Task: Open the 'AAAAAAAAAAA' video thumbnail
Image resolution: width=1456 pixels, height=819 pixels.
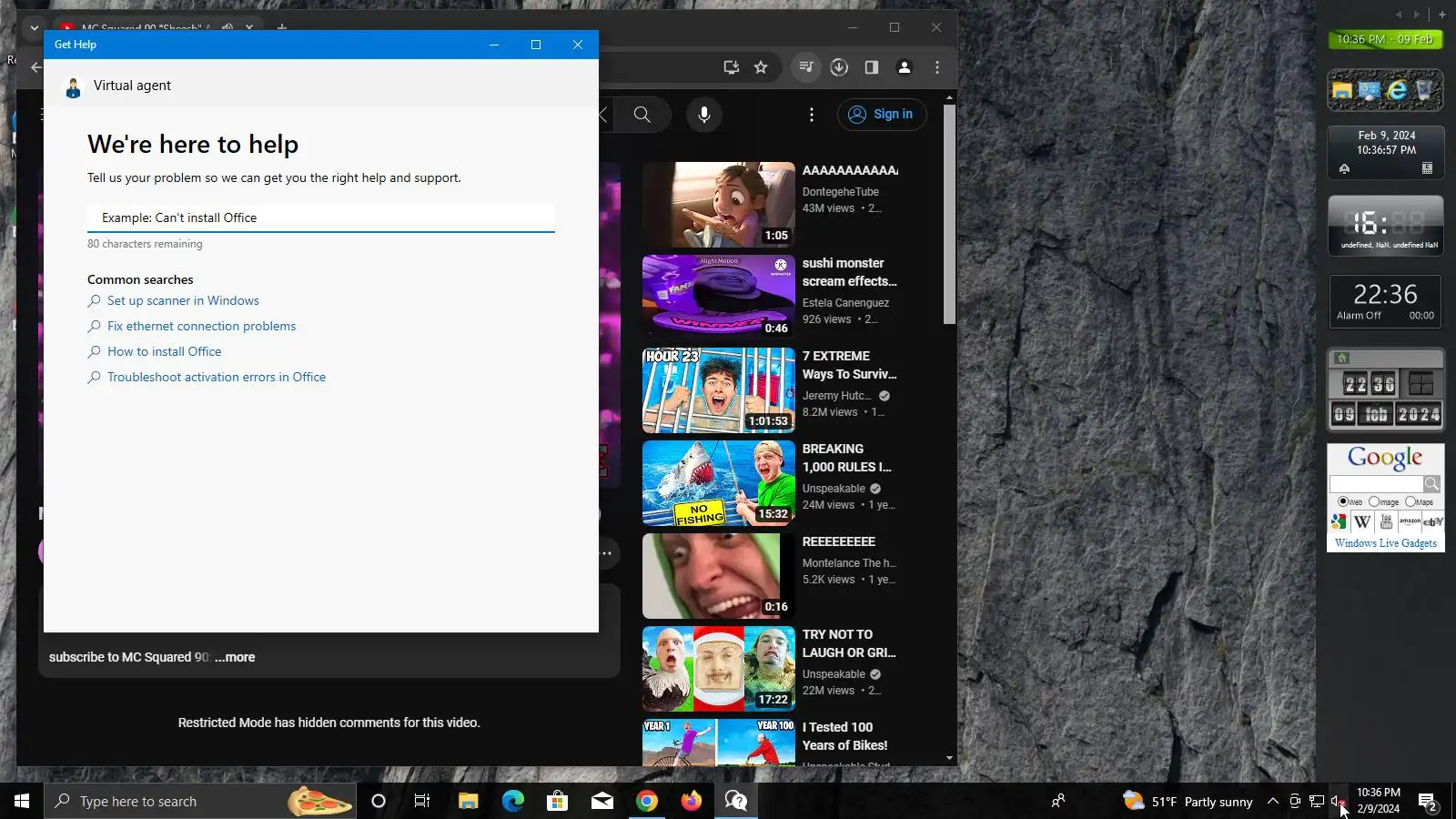Action: click(719, 205)
